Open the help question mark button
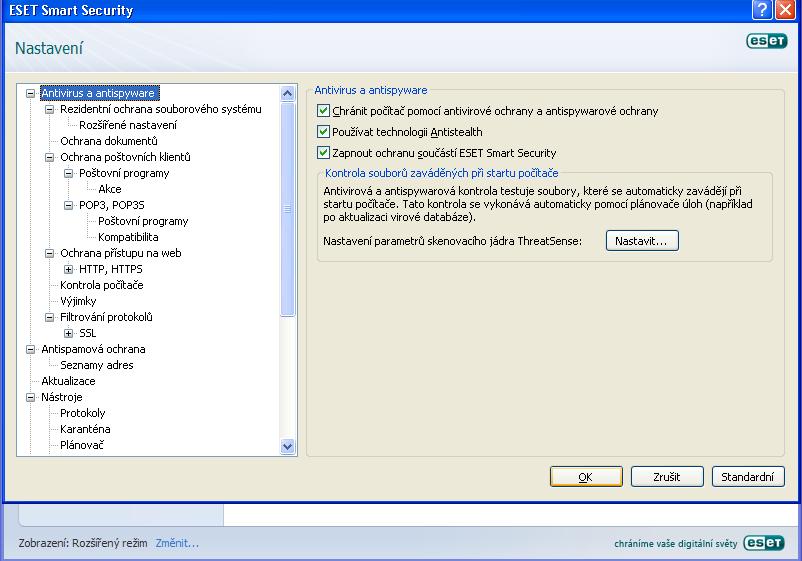Viewport: 802px width, 561px height. pos(762,10)
